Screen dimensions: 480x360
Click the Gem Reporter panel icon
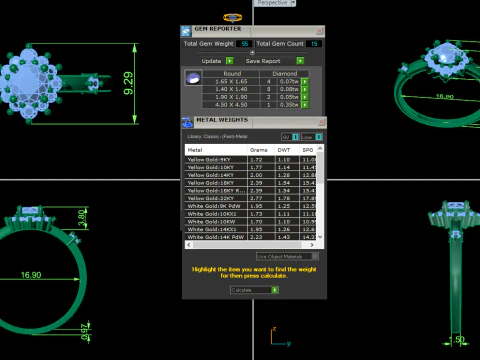[186, 31]
